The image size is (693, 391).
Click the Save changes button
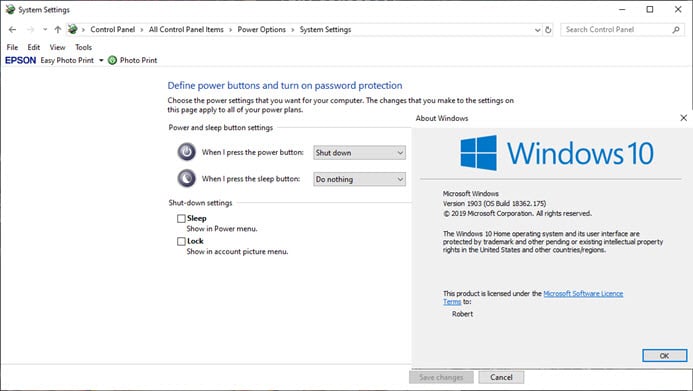[441, 377]
